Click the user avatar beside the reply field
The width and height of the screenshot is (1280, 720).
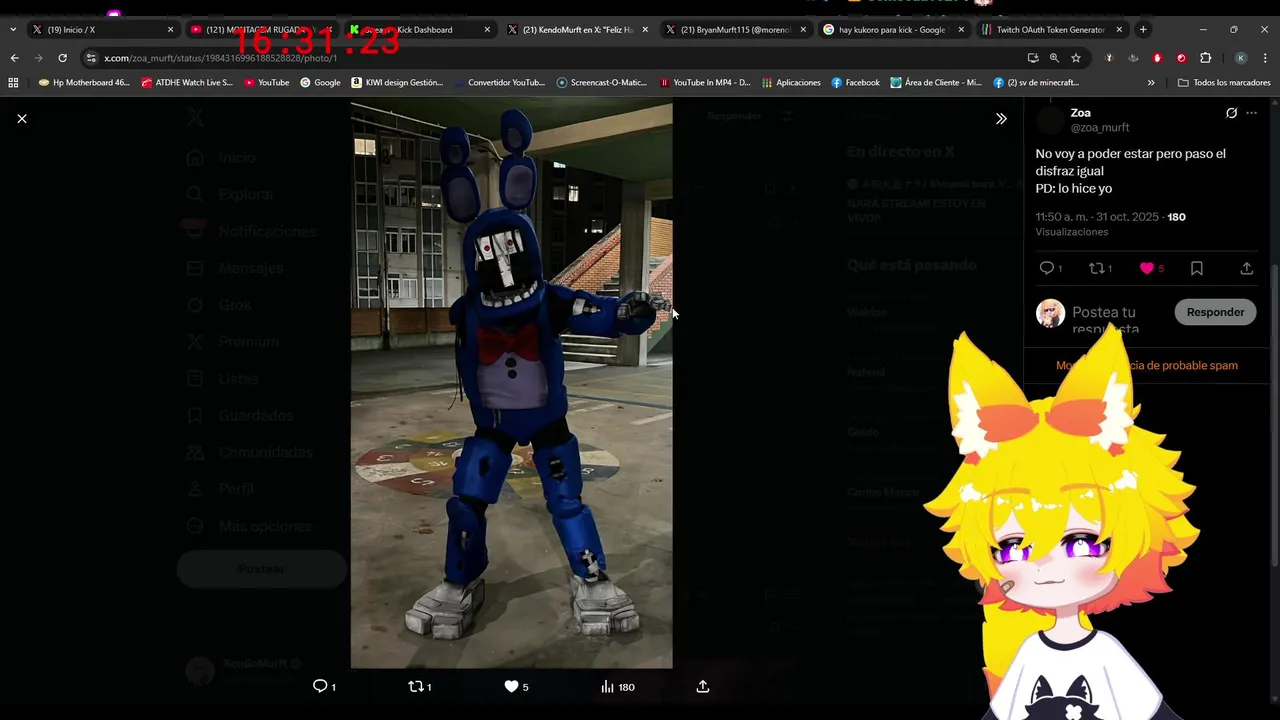pyautogui.click(x=1050, y=313)
